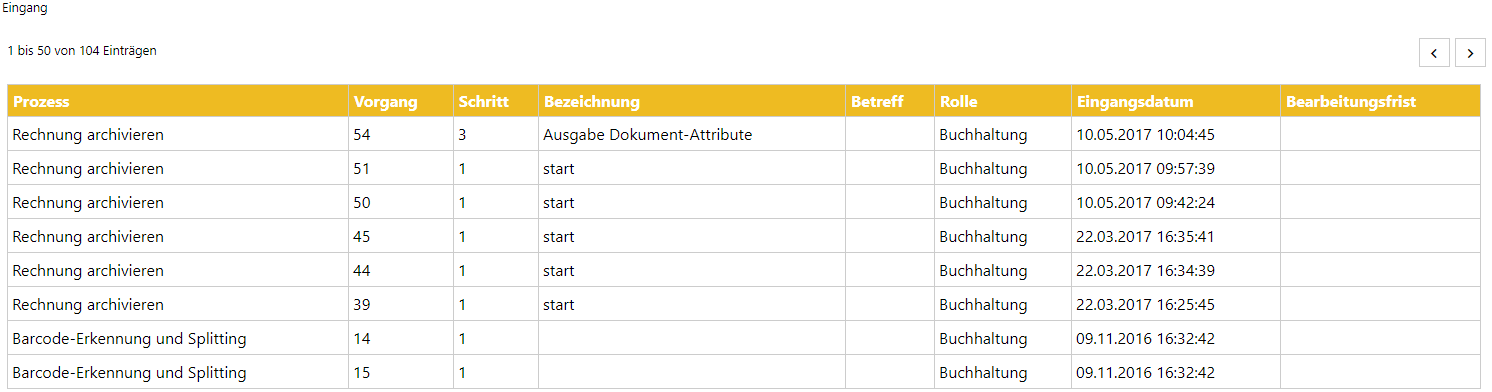Image resolution: width=1492 pixels, height=392 pixels.
Task: Sort by the Schritt column header
Action: (x=494, y=101)
